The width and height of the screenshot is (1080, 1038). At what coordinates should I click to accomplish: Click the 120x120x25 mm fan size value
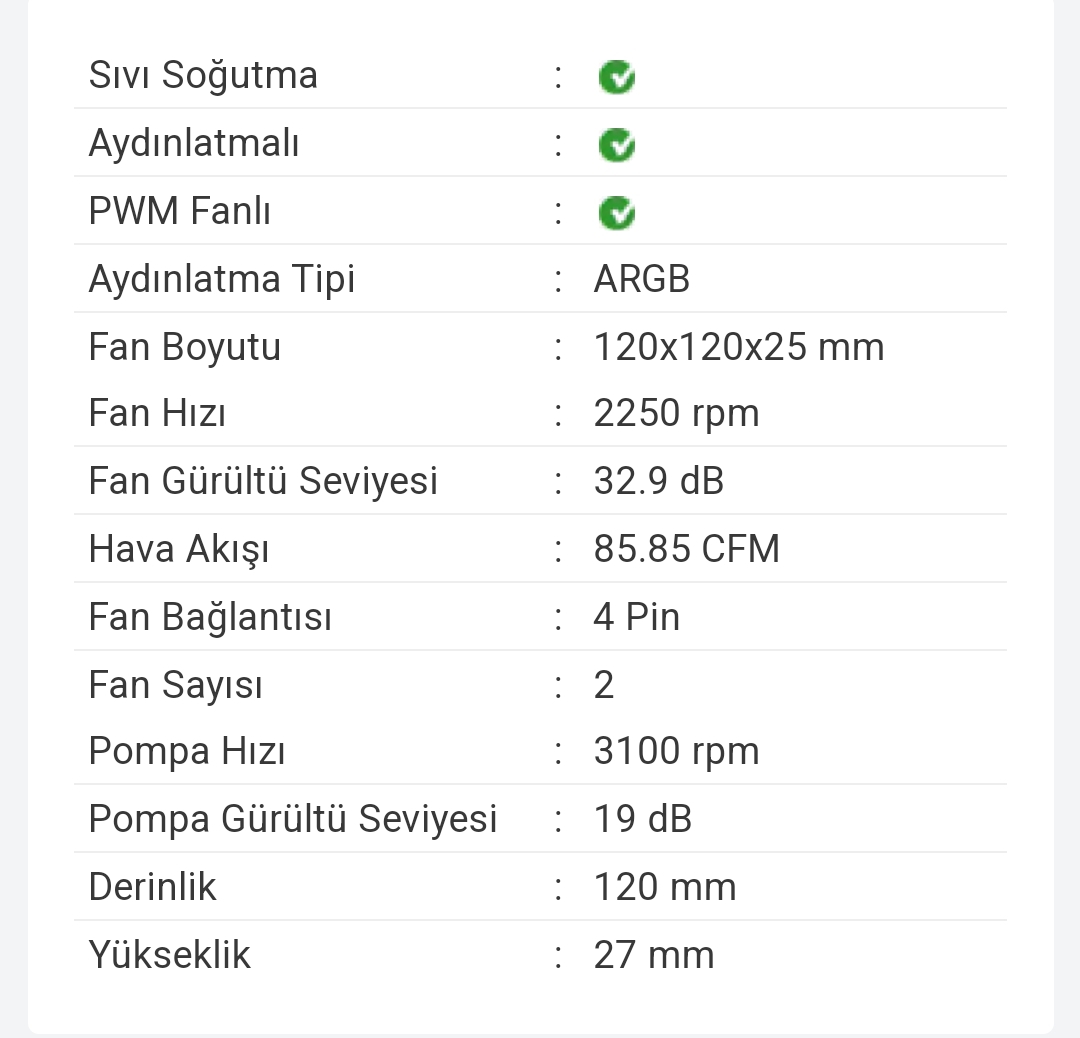pyautogui.click(x=739, y=347)
